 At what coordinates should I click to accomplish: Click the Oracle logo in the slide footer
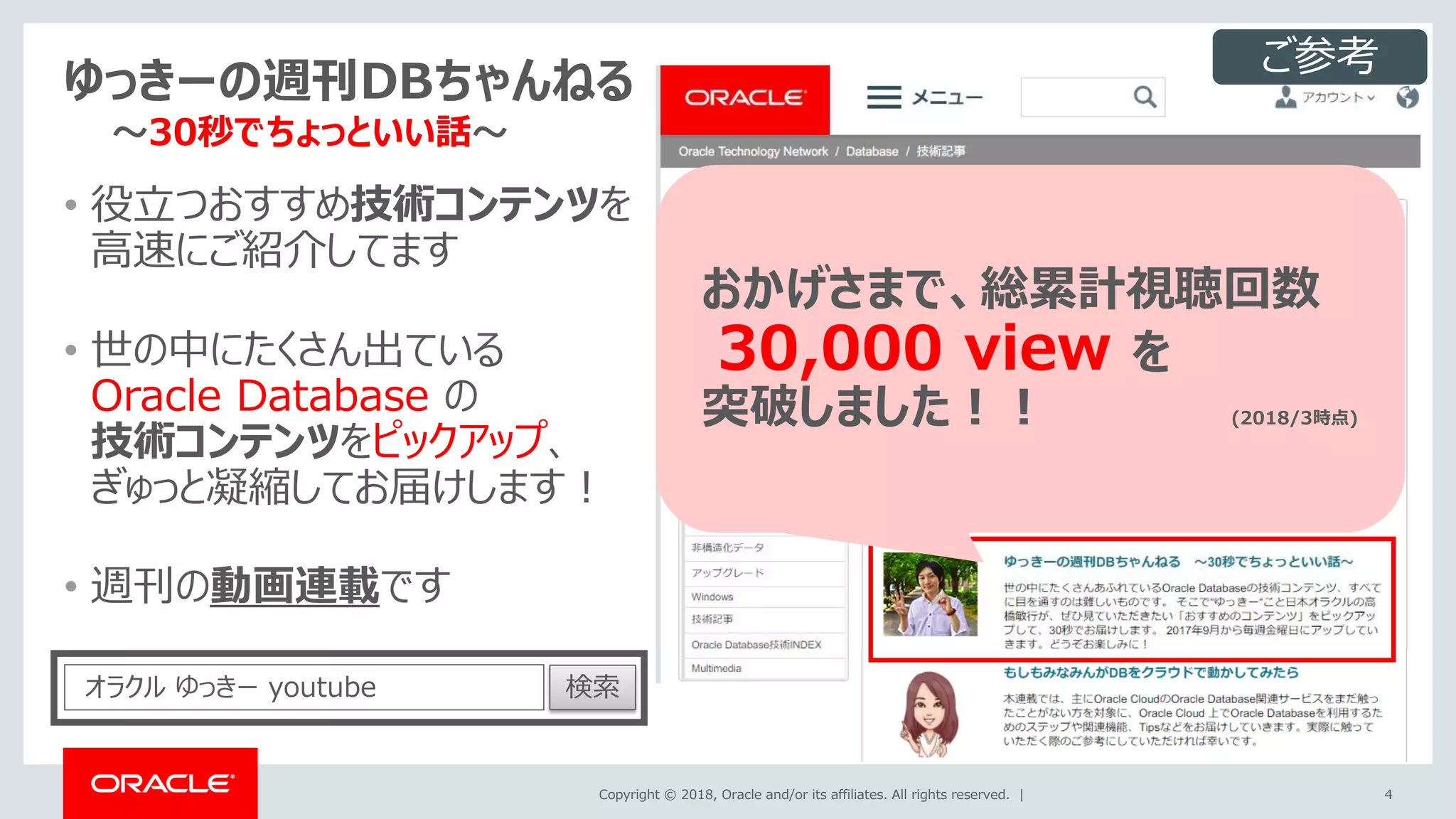click(161, 783)
